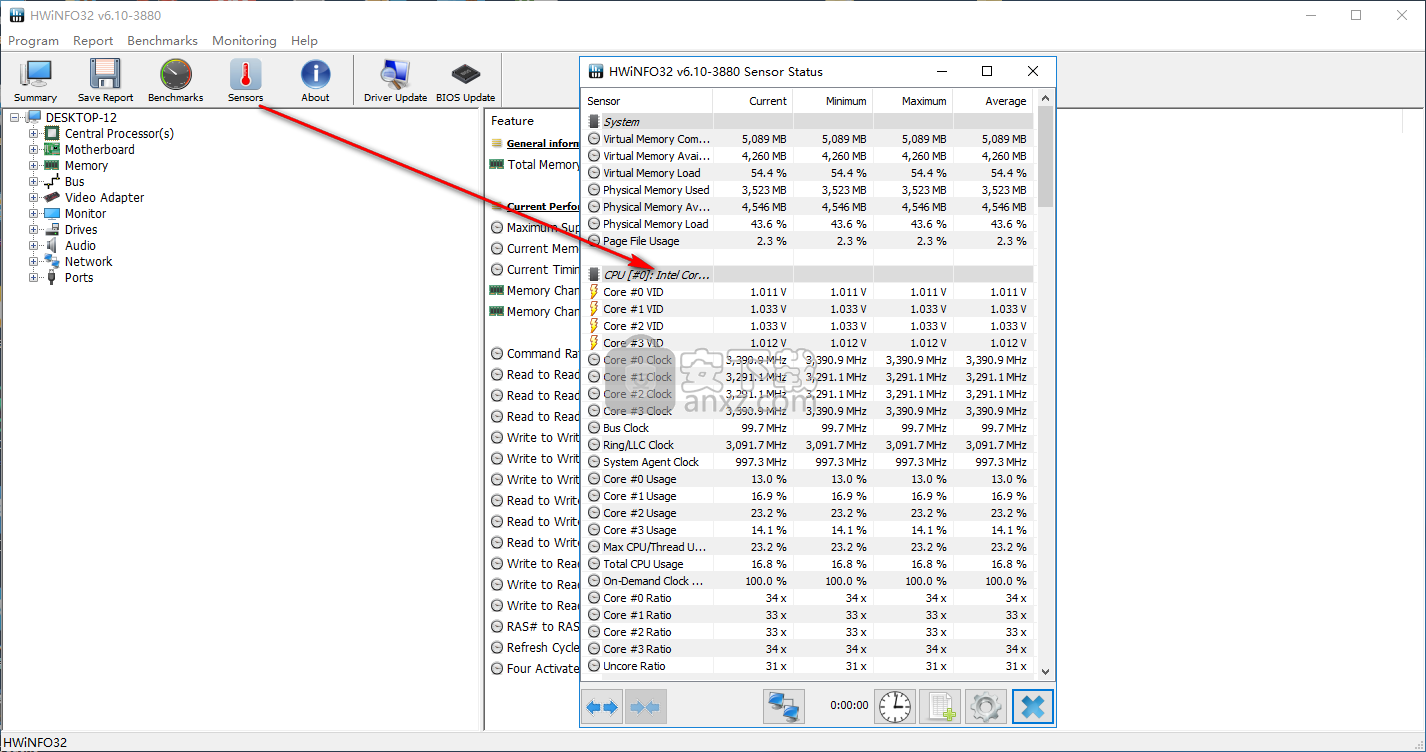Expand the Central Processor(s) node

pyautogui.click(x=34, y=133)
